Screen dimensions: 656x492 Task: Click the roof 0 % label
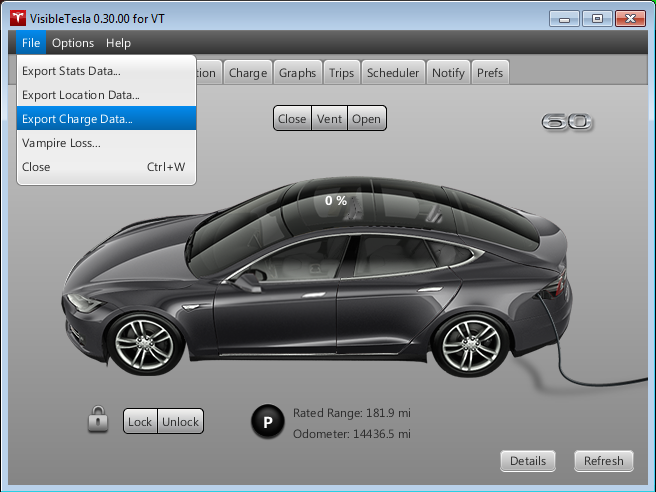336,200
